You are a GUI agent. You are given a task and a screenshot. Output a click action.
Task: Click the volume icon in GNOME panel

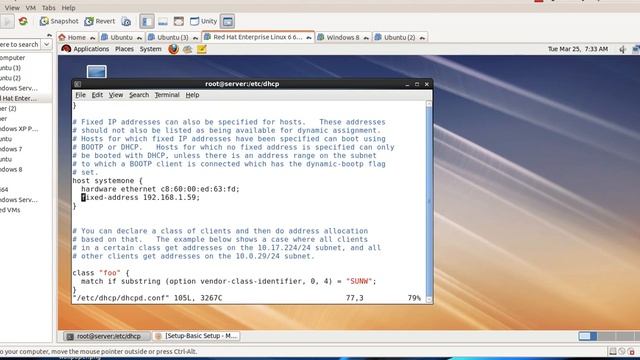coord(622,49)
